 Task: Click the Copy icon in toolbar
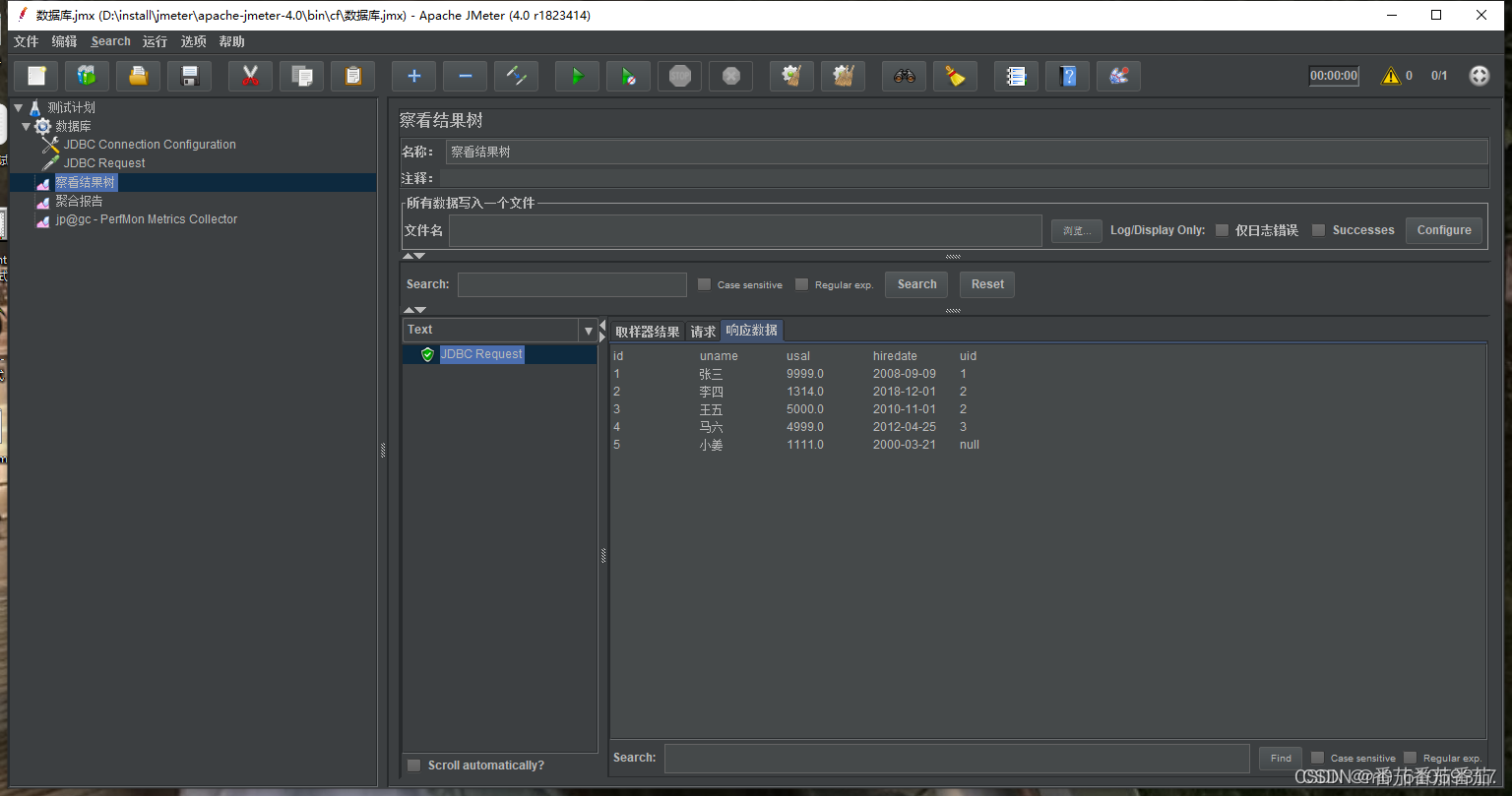coord(302,76)
